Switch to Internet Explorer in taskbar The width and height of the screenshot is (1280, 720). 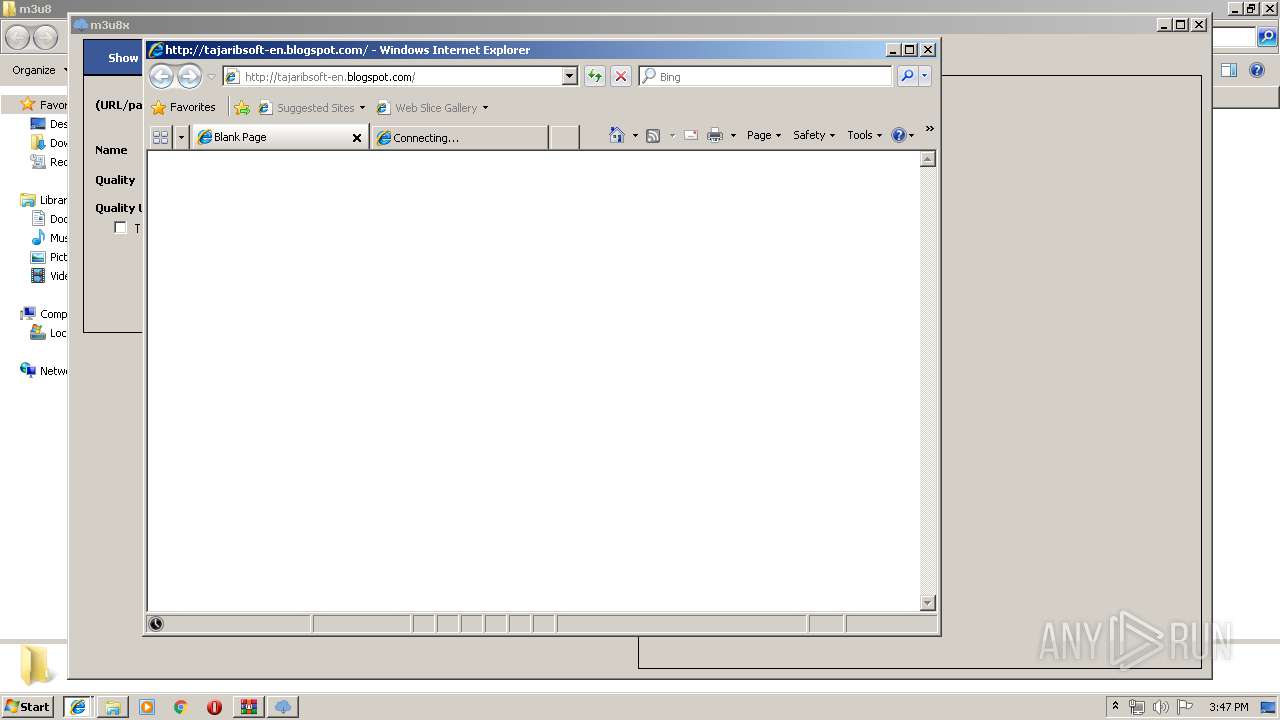tap(78, 706)
